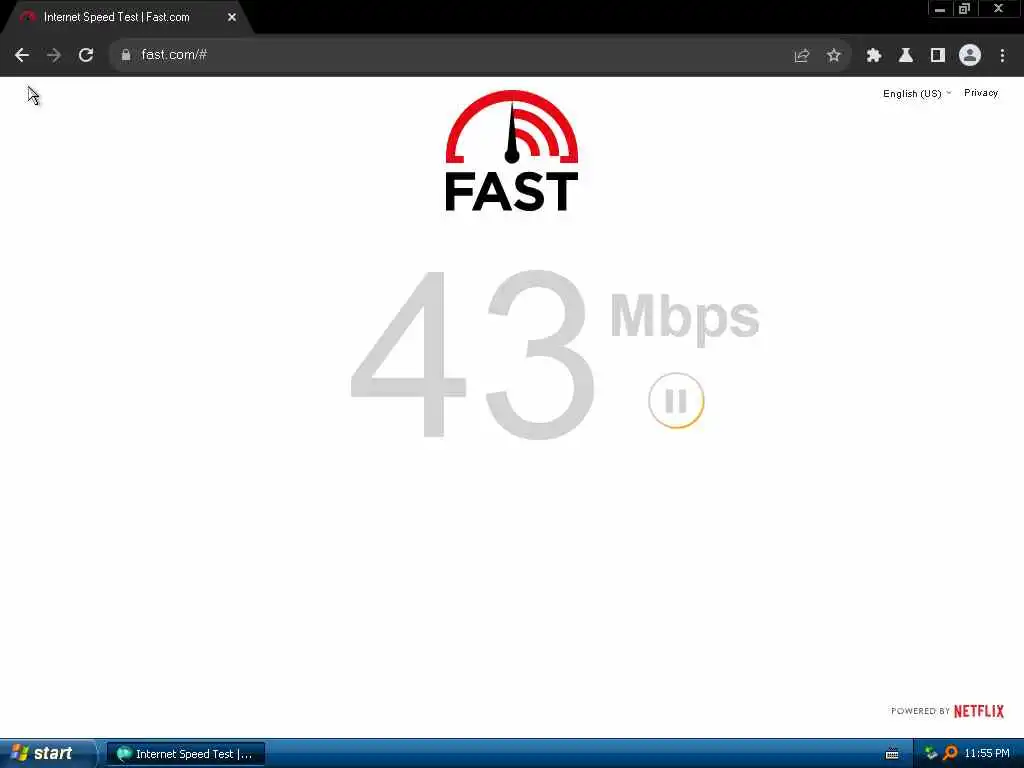1024x768 pixels.
Task: Close the Internet Speed Test tab
Action: coord(232,18)
